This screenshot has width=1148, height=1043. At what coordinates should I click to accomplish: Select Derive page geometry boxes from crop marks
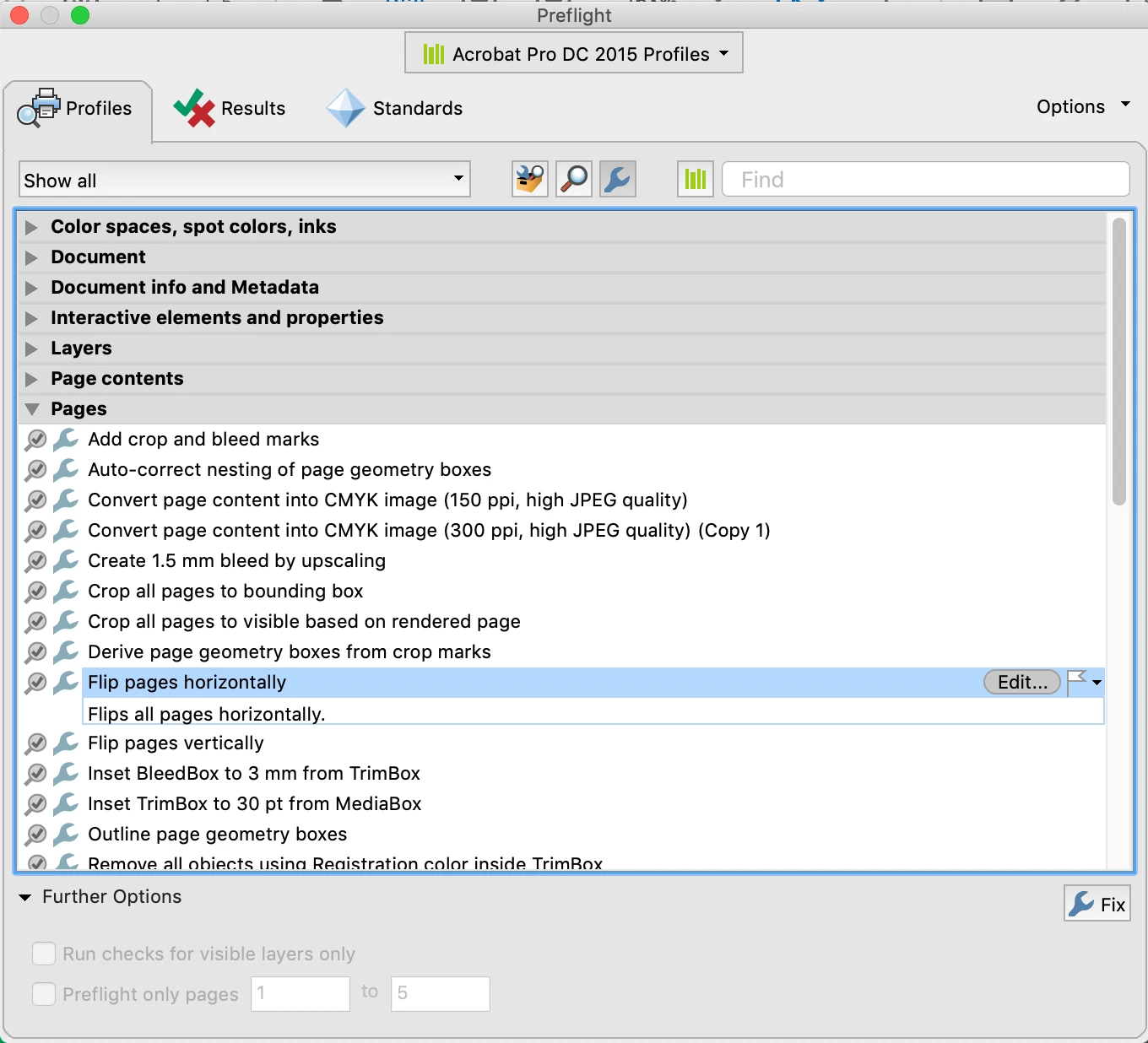point(290,651)
